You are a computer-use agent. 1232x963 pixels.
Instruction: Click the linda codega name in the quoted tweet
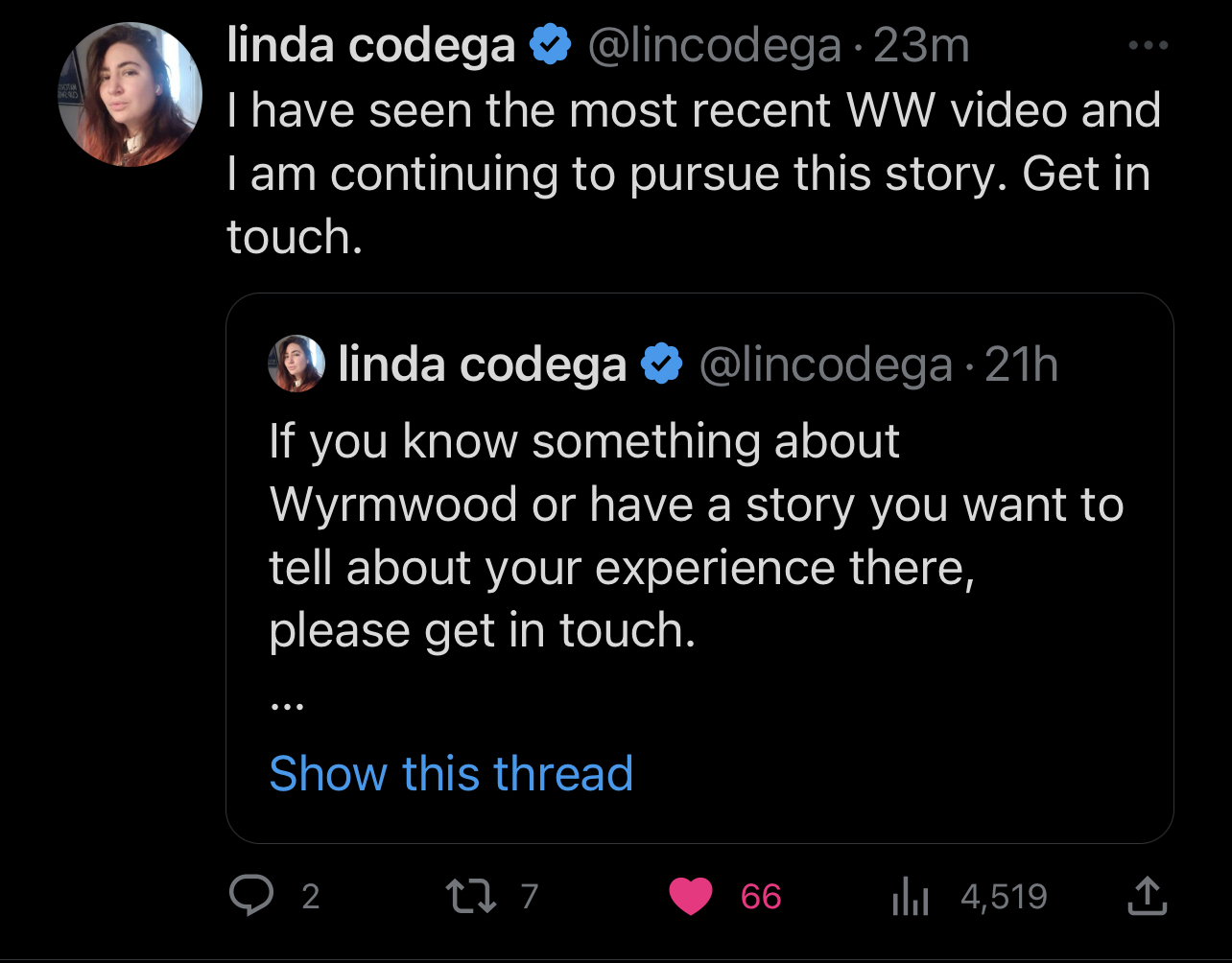[x=483, y=365]
